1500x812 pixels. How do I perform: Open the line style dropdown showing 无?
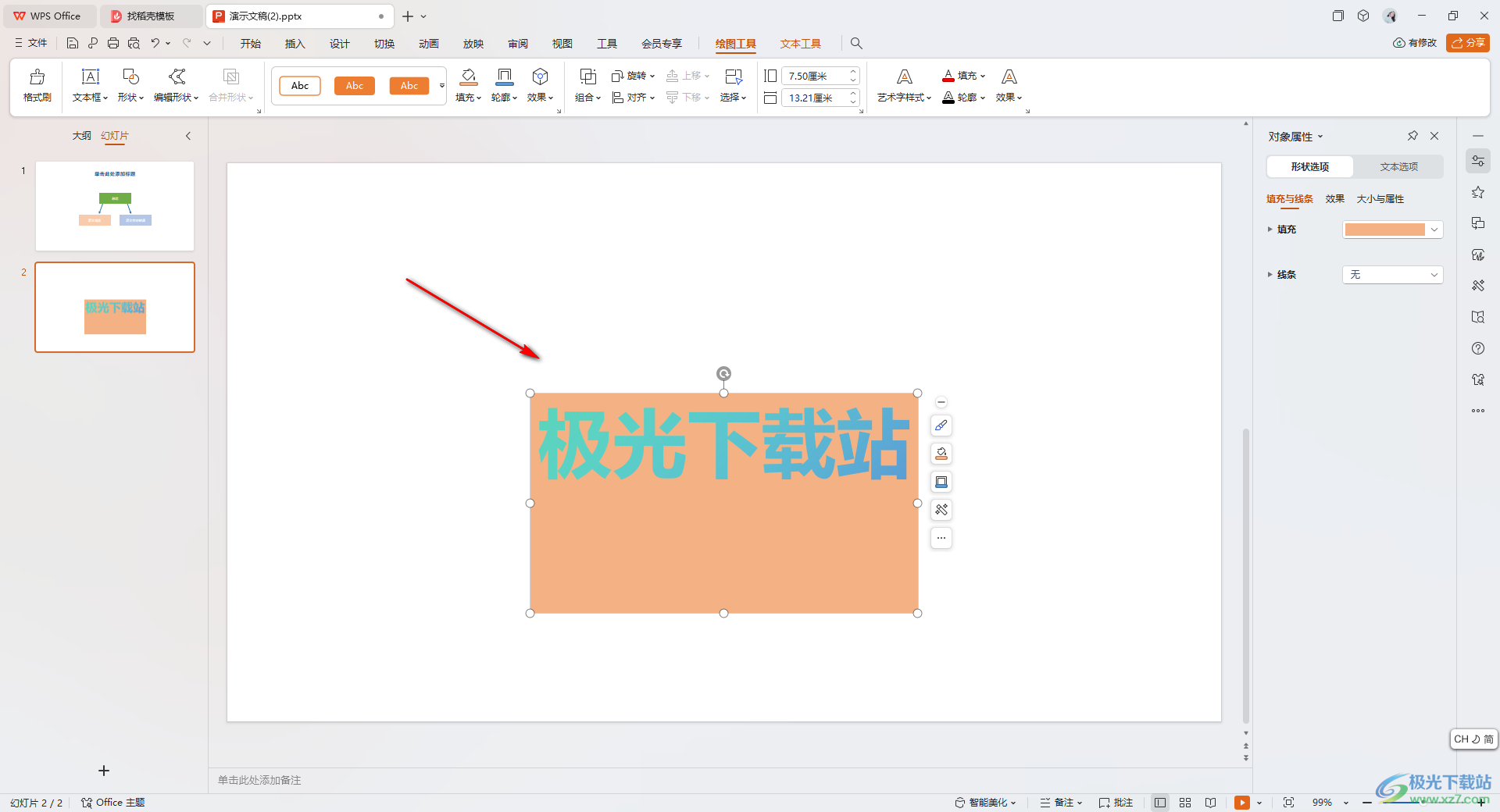1392,275
